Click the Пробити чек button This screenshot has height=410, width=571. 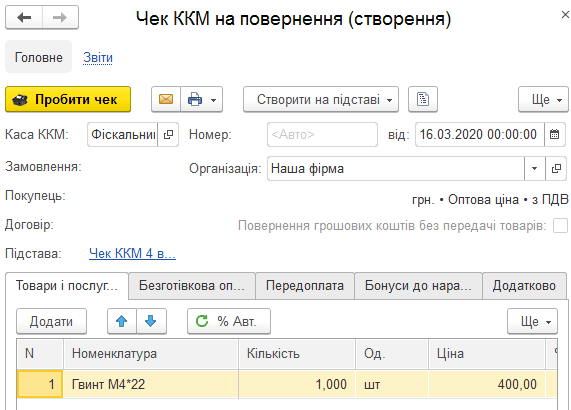68,99
